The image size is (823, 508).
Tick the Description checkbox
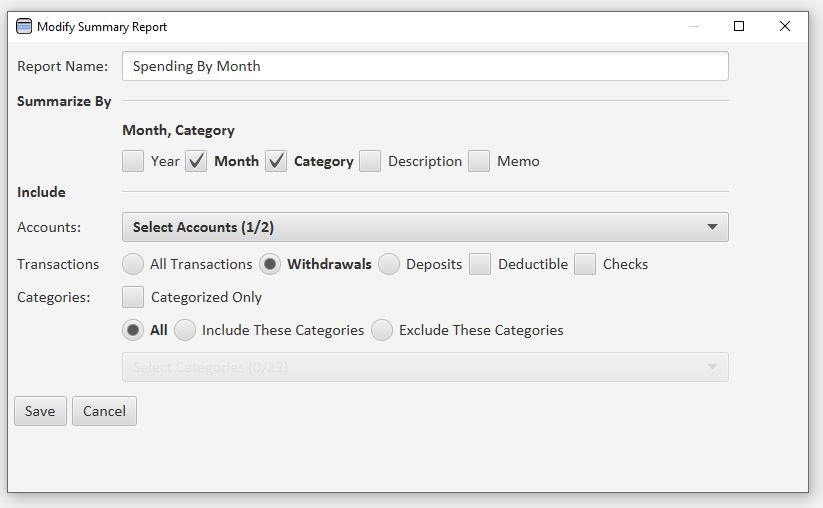pyautogui.click(x=370, y=161)
